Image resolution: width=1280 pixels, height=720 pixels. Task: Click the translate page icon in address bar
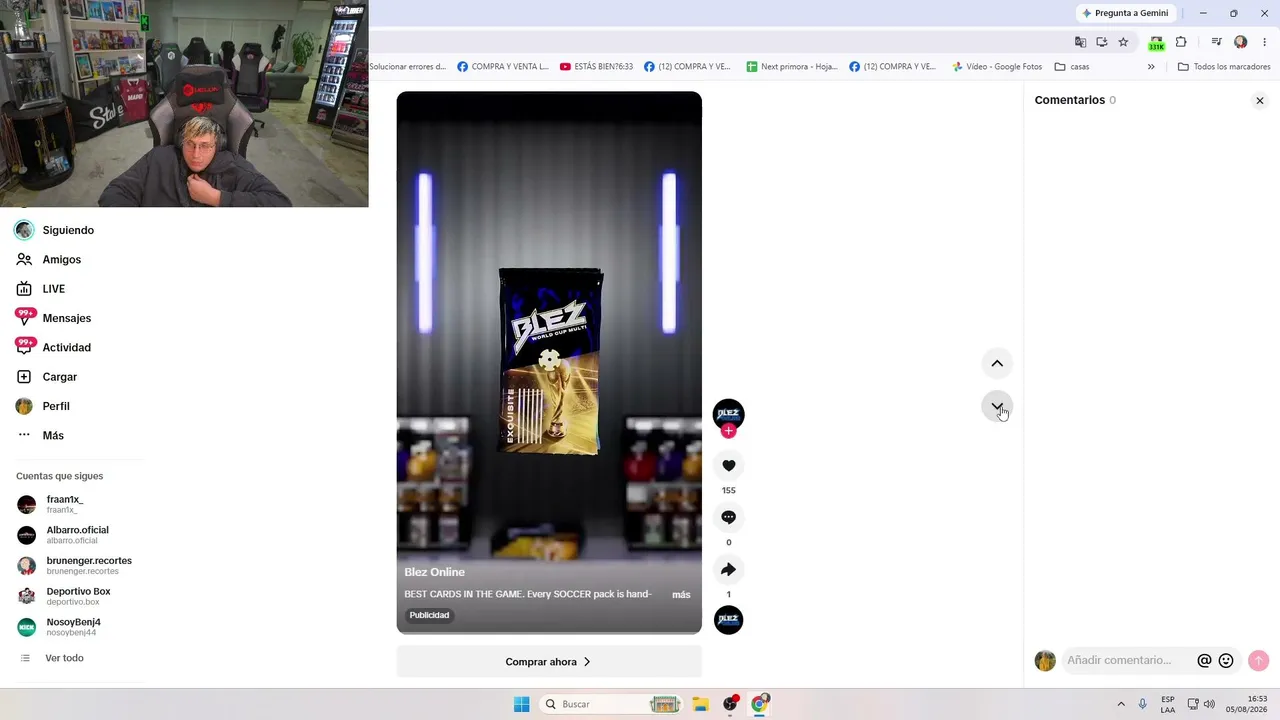1080,42
